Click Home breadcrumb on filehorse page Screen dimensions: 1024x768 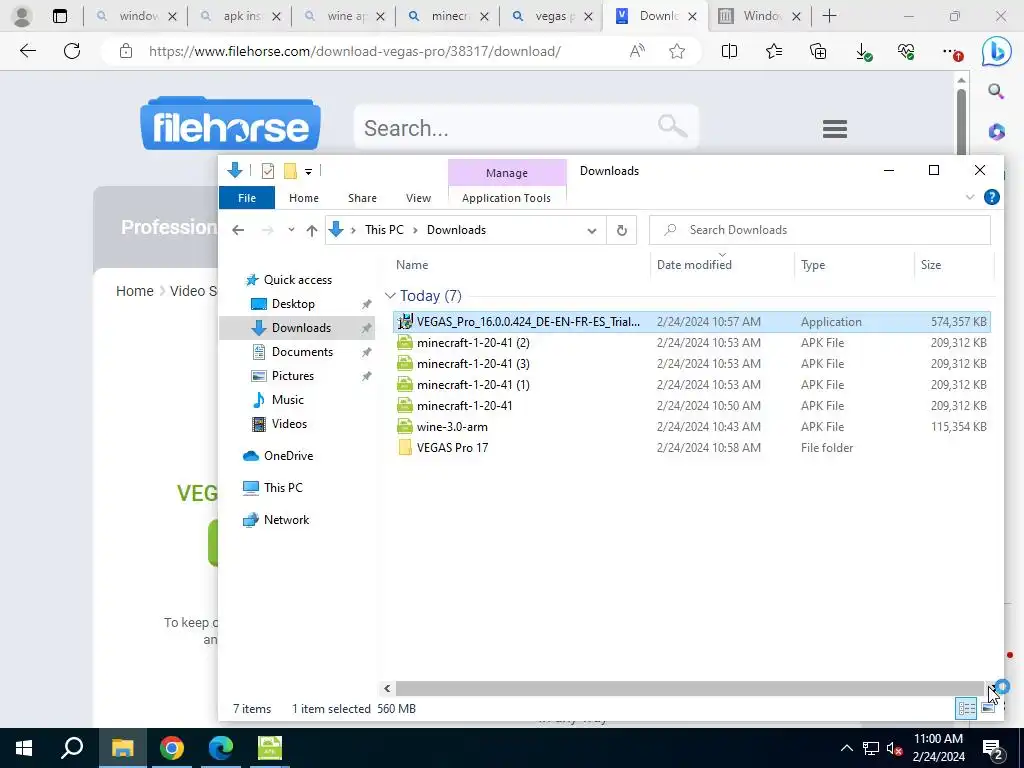[x=135, y=291]
